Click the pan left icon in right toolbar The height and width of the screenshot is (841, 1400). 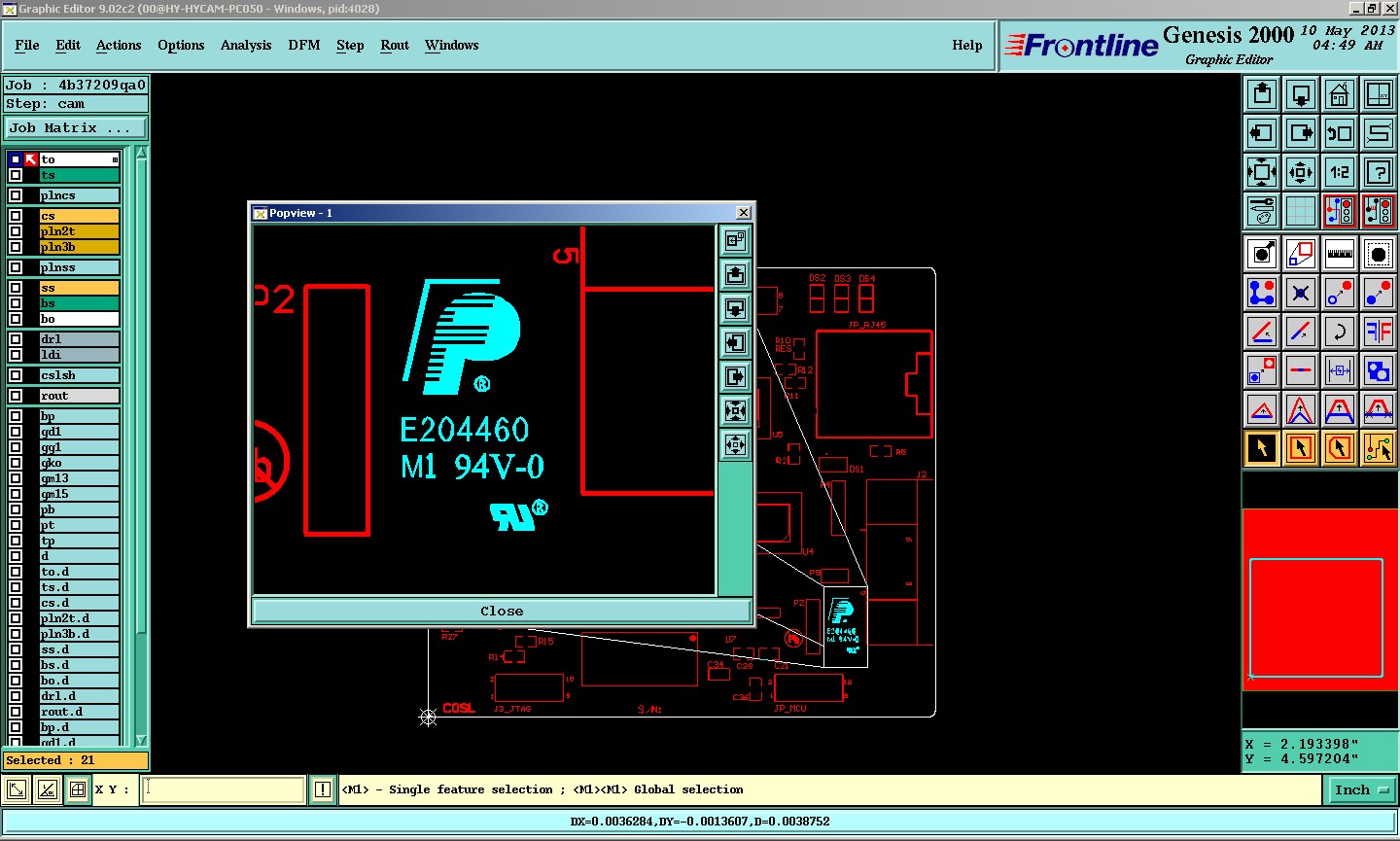(1262, 133)
